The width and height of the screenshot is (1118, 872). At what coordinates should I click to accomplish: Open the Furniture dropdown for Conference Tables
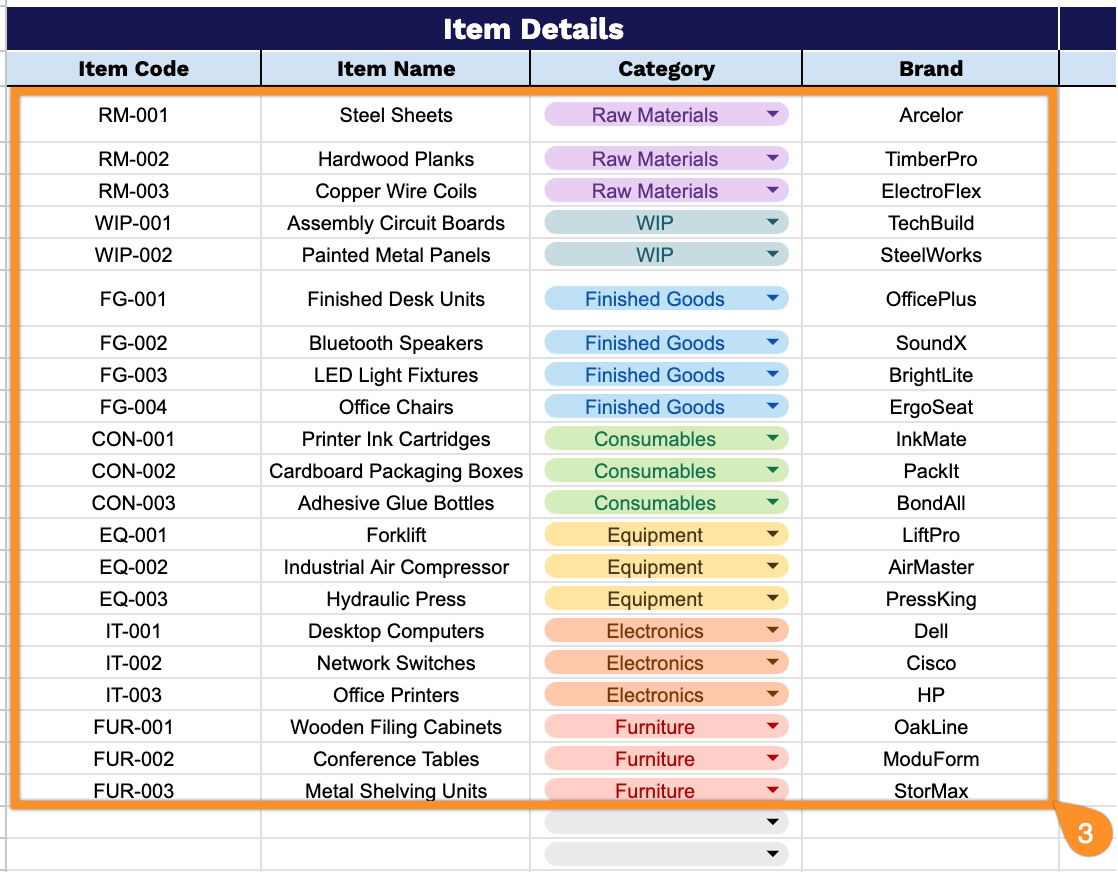pos(772,758)
